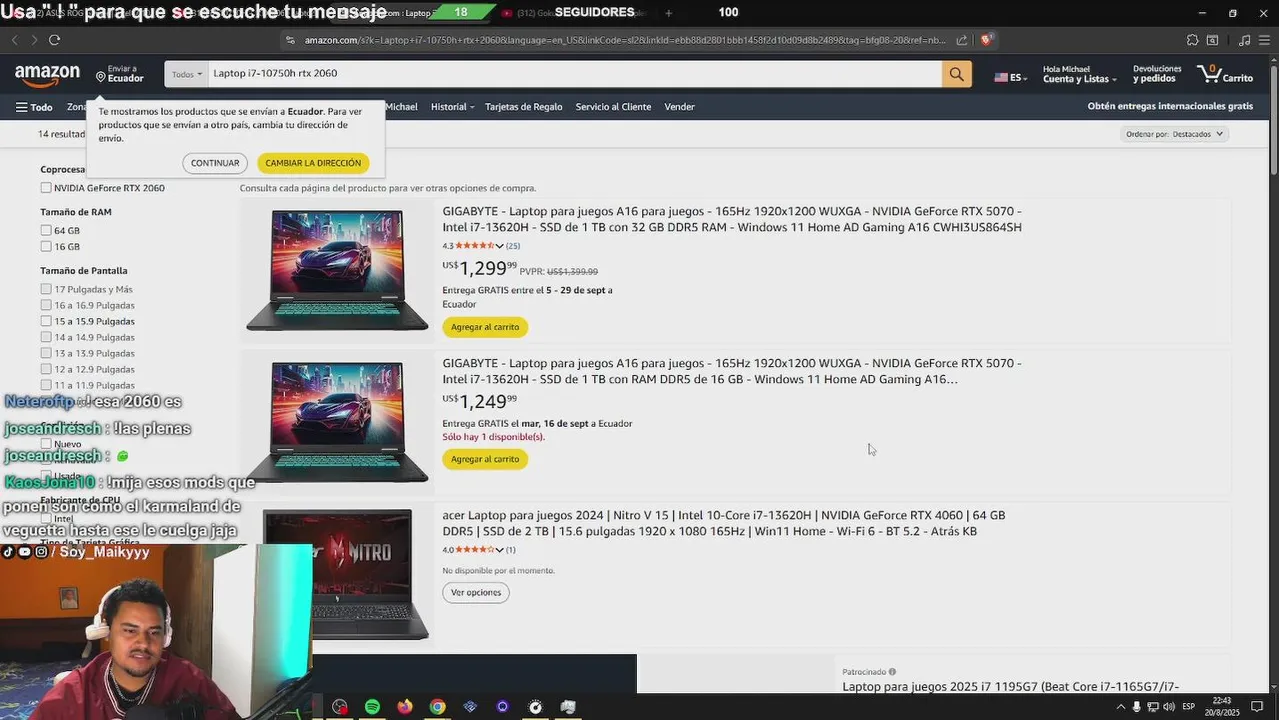Click the star rating of acer Nitro laptop
1279x720 pixels.
pos(476,550)
